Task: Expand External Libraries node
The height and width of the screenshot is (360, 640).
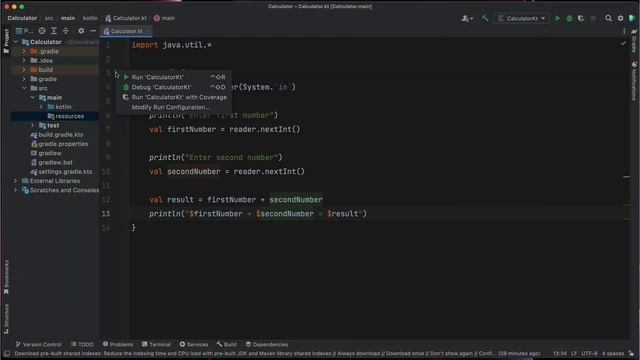Action: click(x=16, y=181)
